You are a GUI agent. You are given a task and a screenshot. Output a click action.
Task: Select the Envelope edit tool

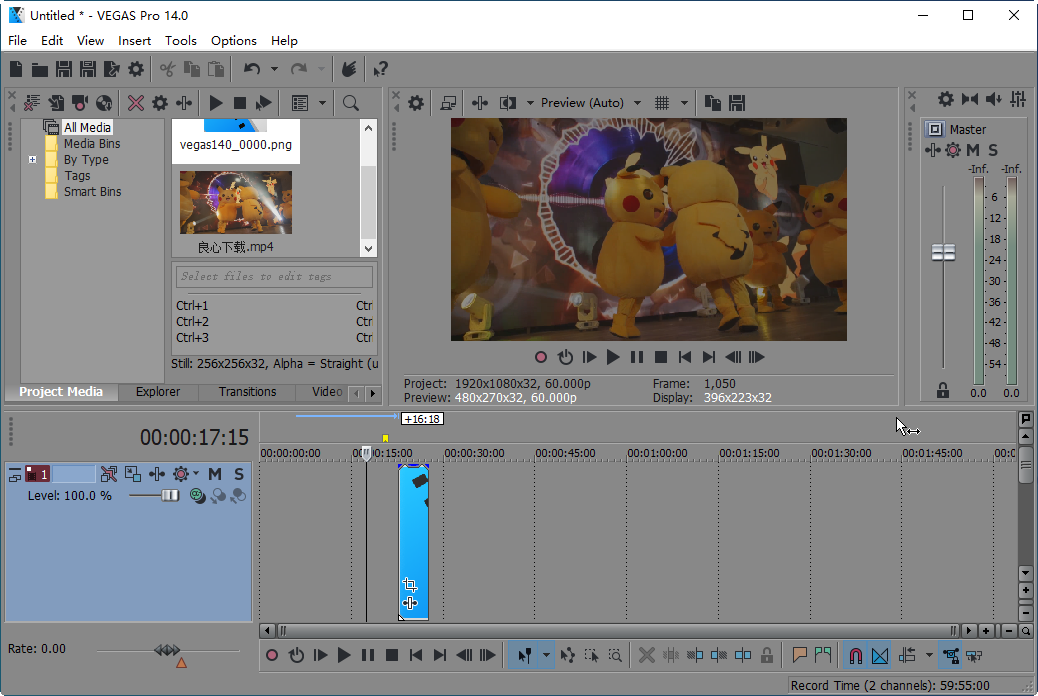click(567, 656)
